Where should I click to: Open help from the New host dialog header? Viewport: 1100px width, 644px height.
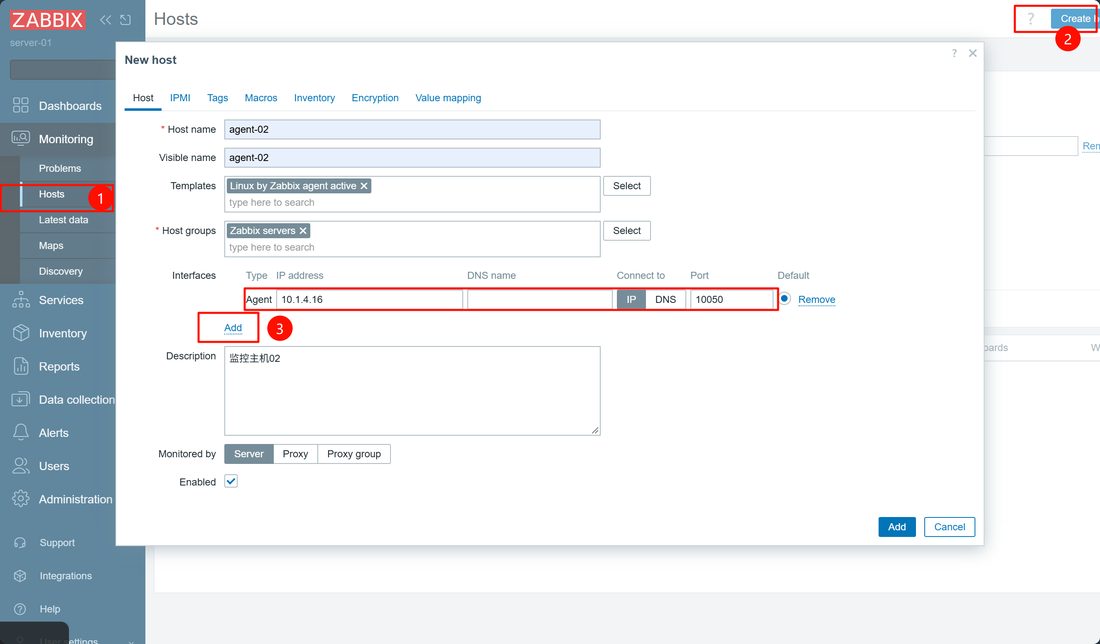coord(954,53)
